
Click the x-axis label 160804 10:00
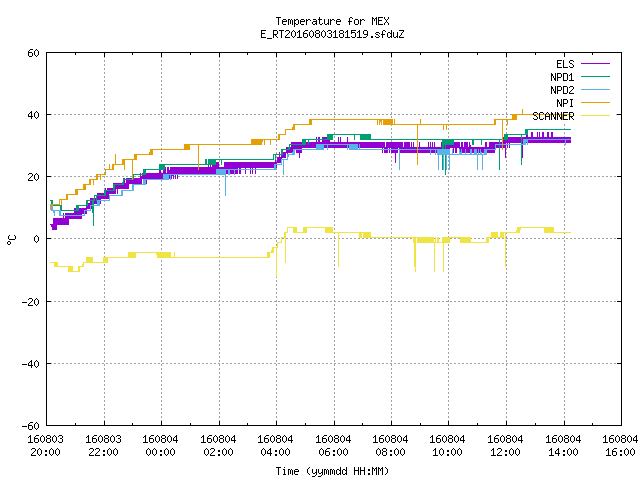(448, 446)
